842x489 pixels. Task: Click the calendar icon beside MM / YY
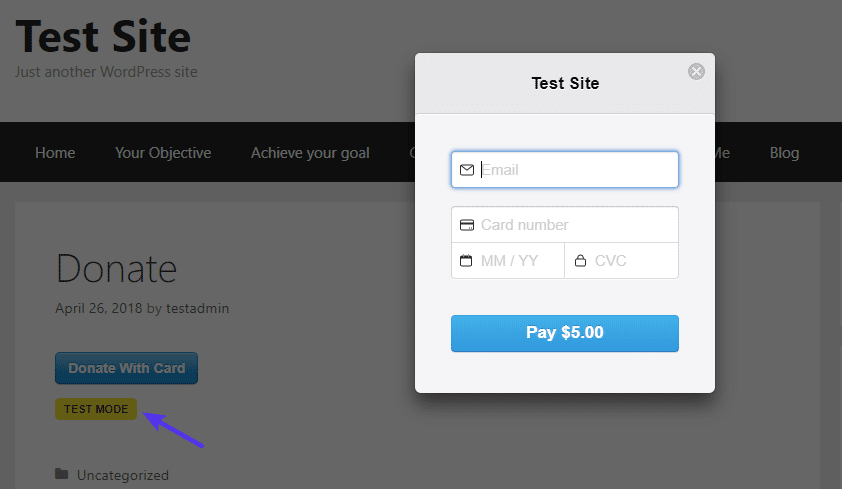point(466,261)
